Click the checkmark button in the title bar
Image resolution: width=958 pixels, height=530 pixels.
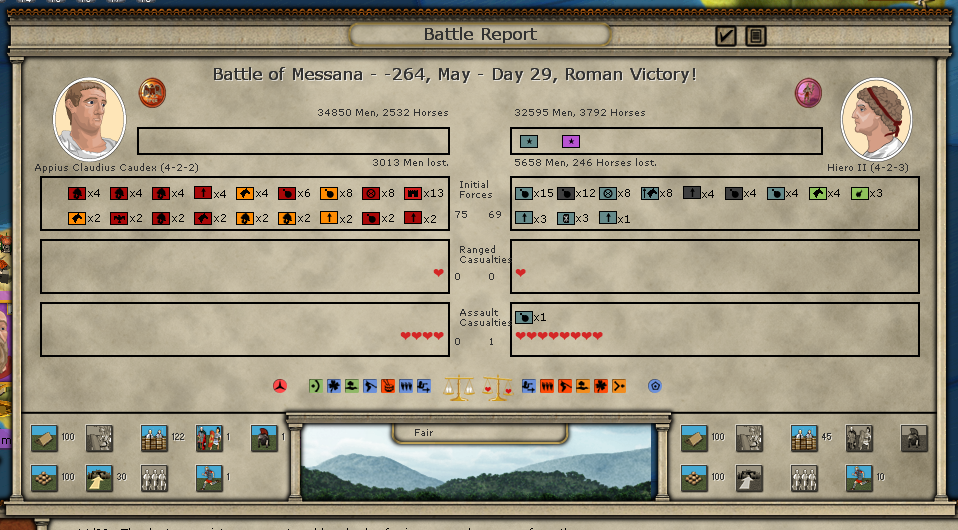point(726,36)
